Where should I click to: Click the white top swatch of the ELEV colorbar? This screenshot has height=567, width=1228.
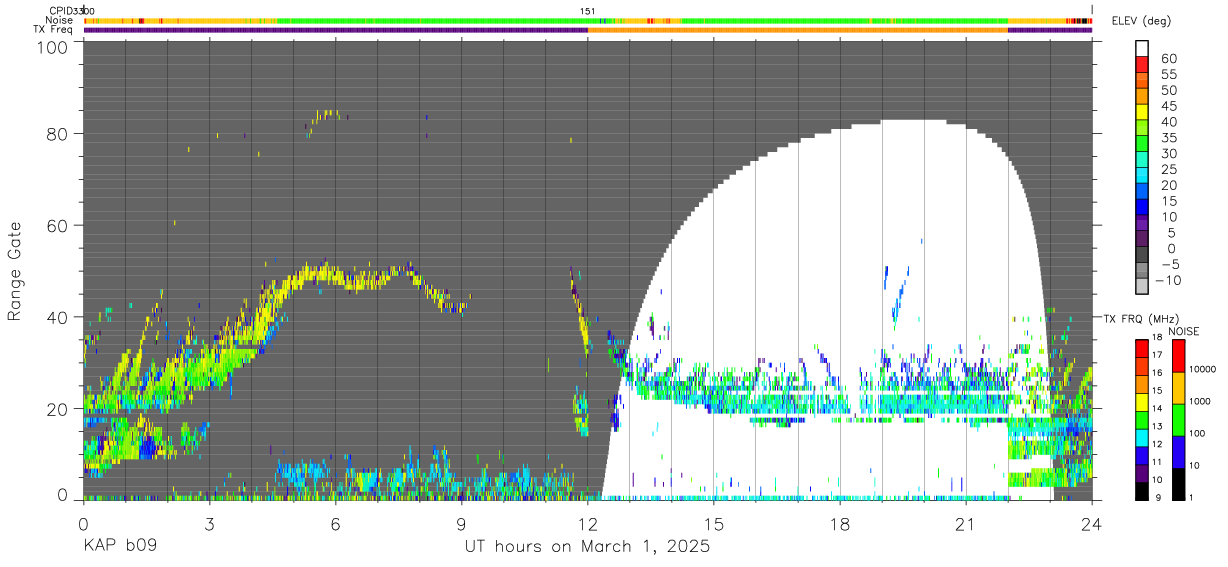pos(1142,49)
